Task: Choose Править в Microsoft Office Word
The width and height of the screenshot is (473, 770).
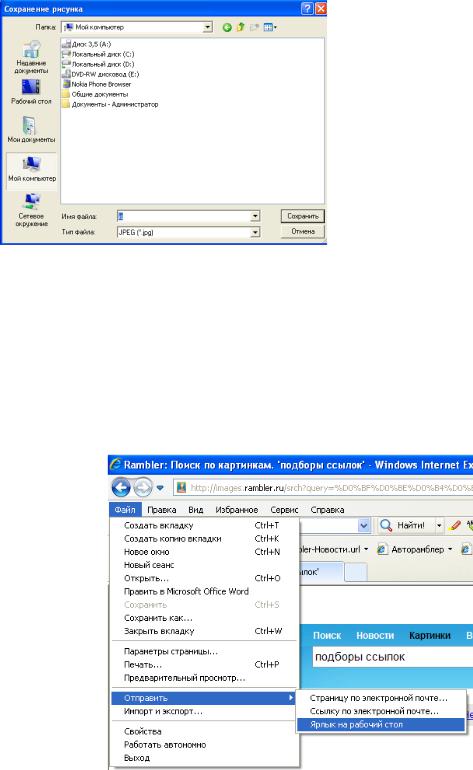Action: tap(205, 592)
